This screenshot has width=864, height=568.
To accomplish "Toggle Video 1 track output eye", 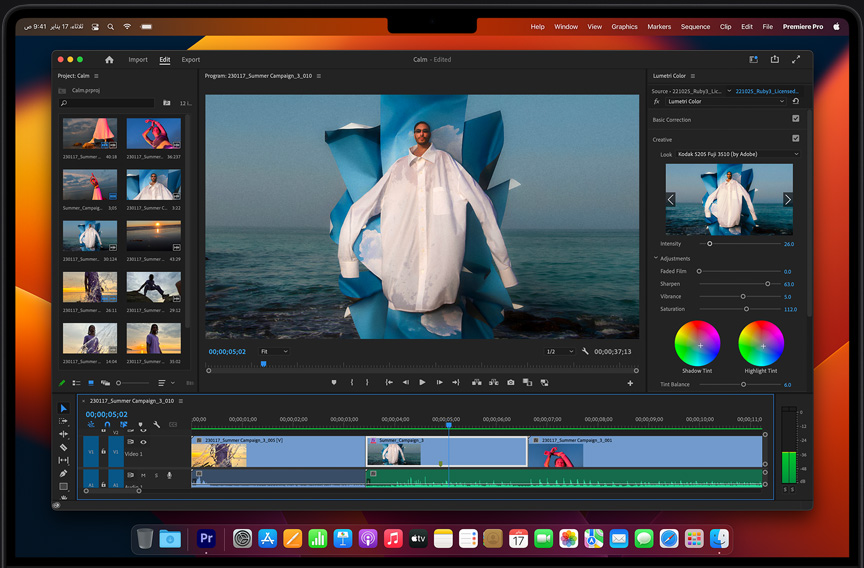I will tap(143, 442).
